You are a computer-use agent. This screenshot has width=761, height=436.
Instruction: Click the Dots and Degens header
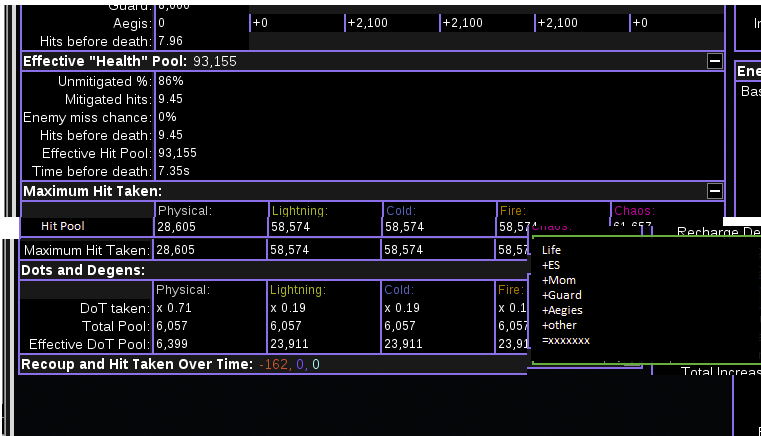pyautogui.click(x=83, y=270)
